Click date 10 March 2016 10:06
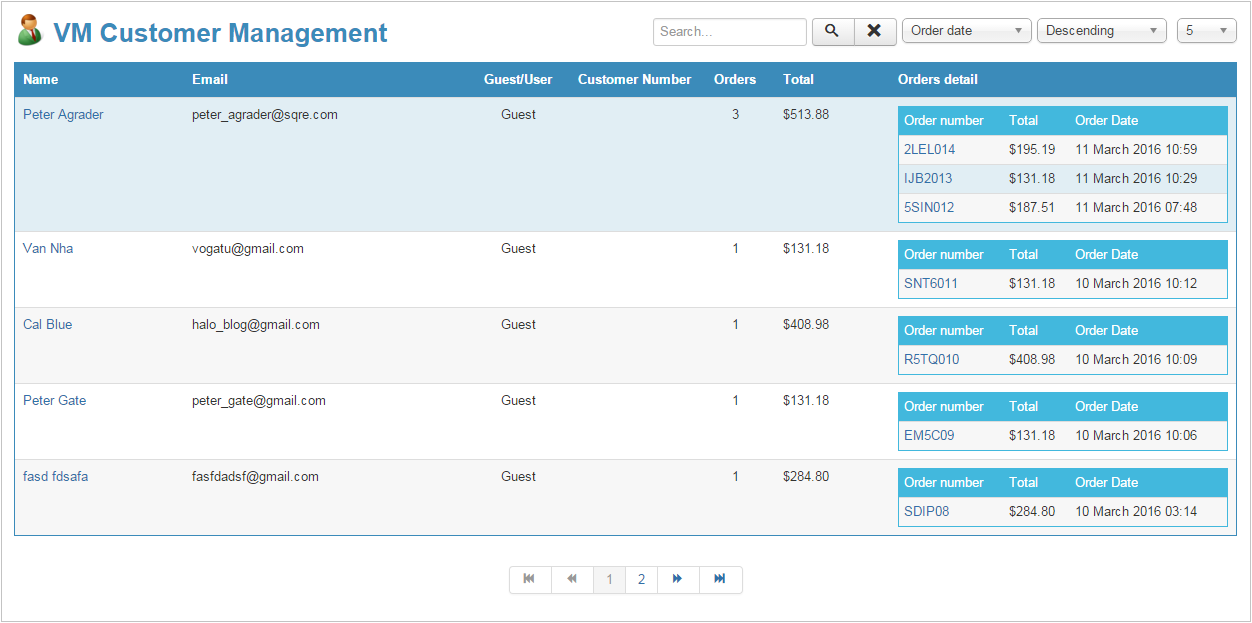This screenshot has width=1252, height=623. tap(1136, 436)
